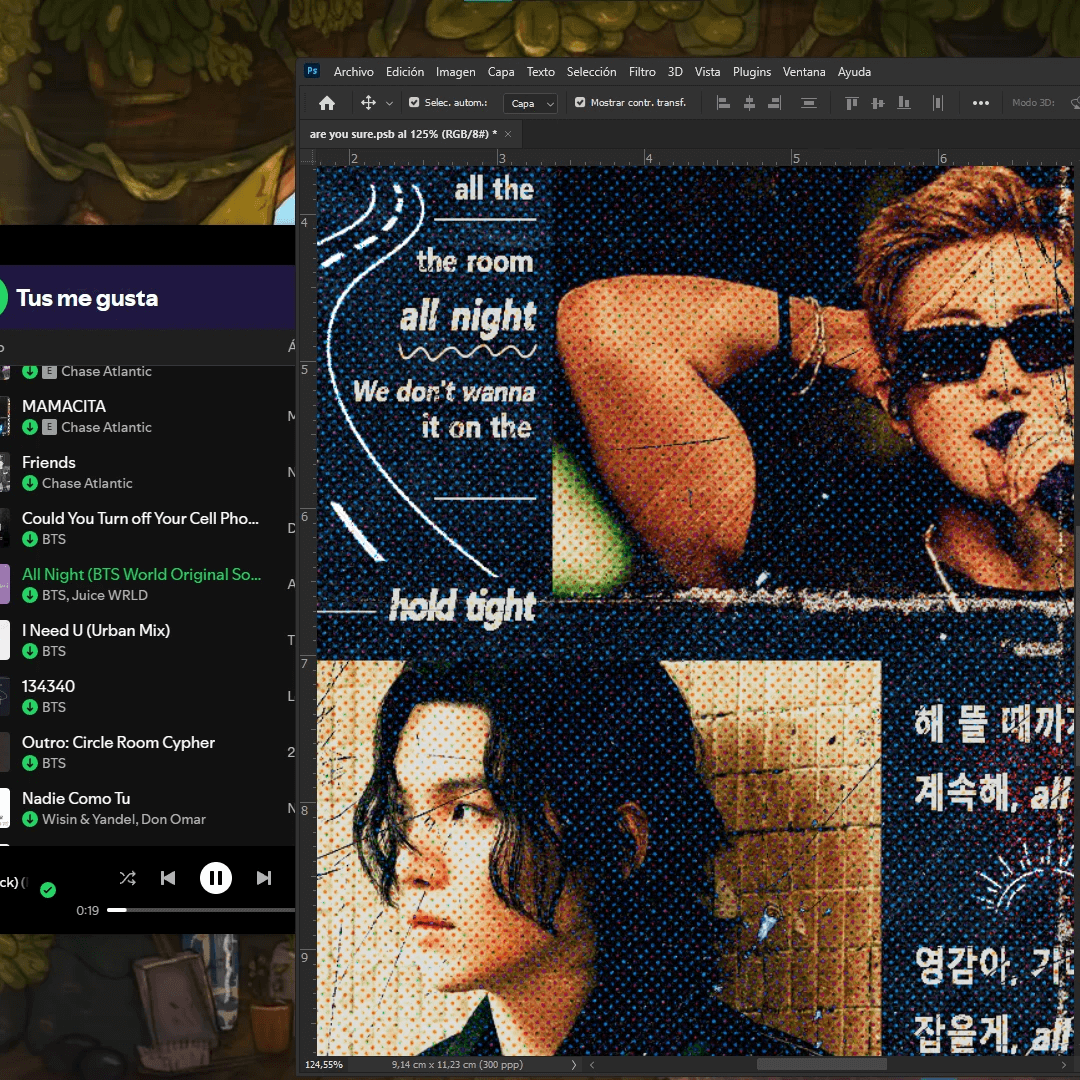Toggle shuffle in Spotify player
1080x1080 pixels.
pos(127,878)
